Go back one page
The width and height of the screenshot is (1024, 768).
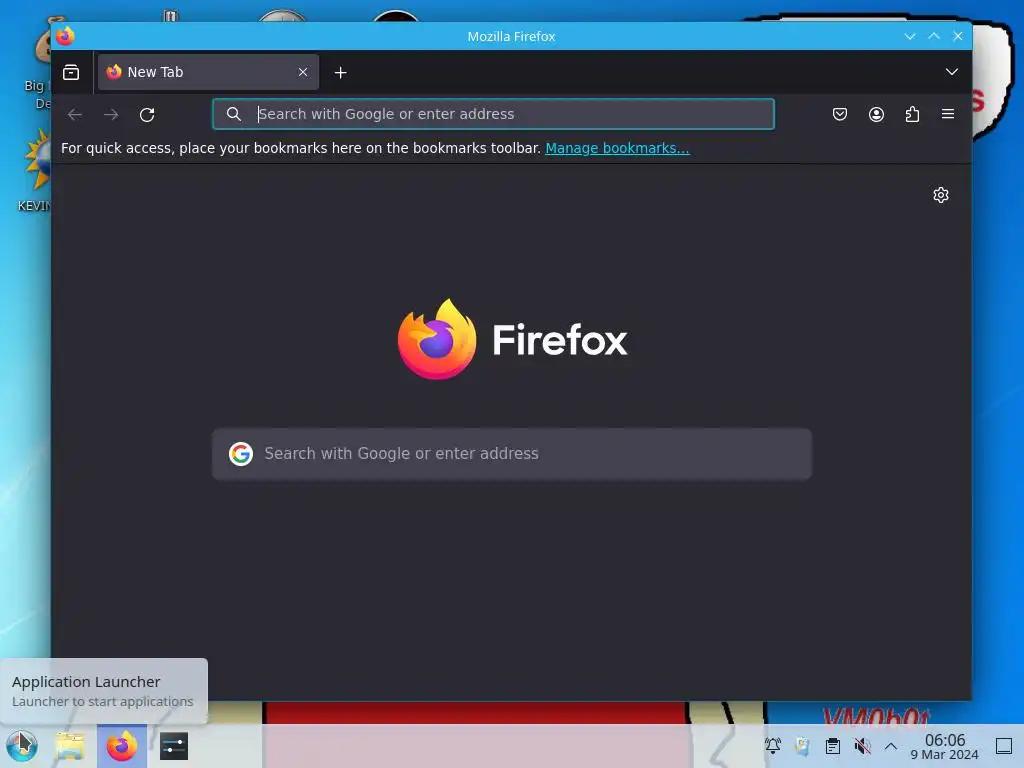[x=75, y=115]
